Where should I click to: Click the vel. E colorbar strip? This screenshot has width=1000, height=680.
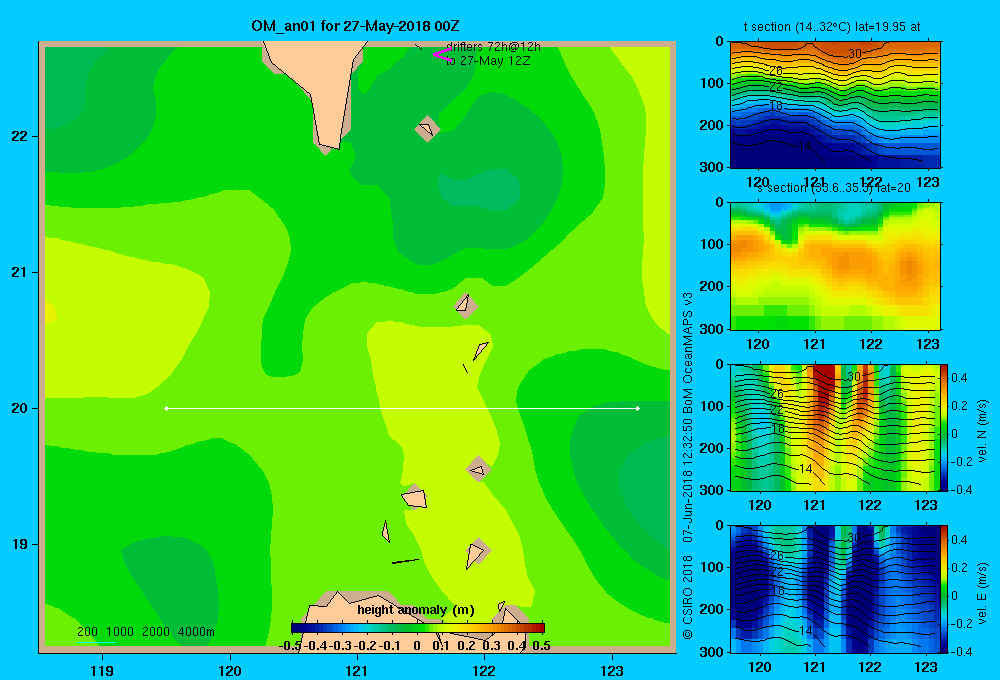point(945,589)
